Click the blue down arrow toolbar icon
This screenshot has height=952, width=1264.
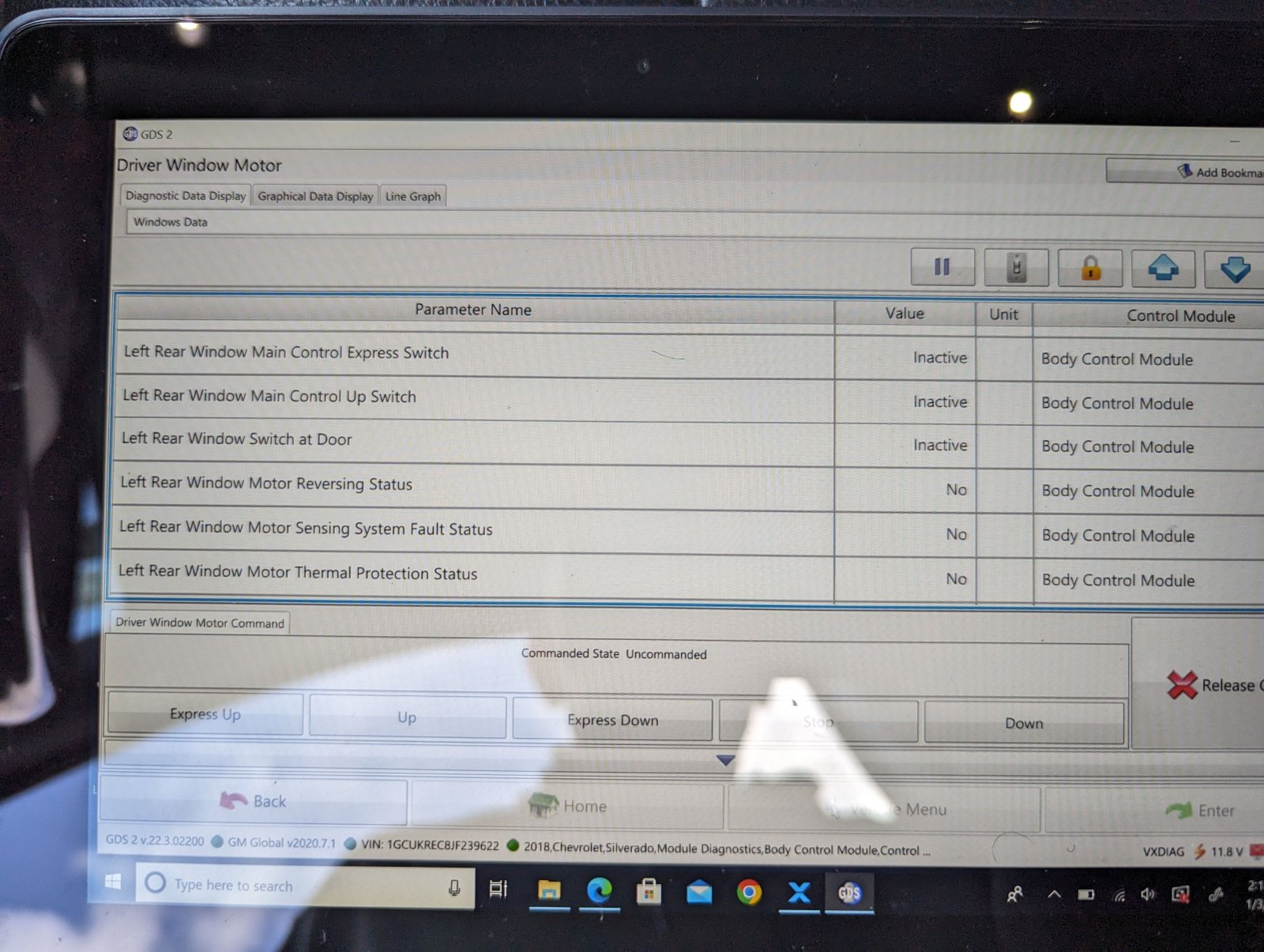click(1234, 270)
